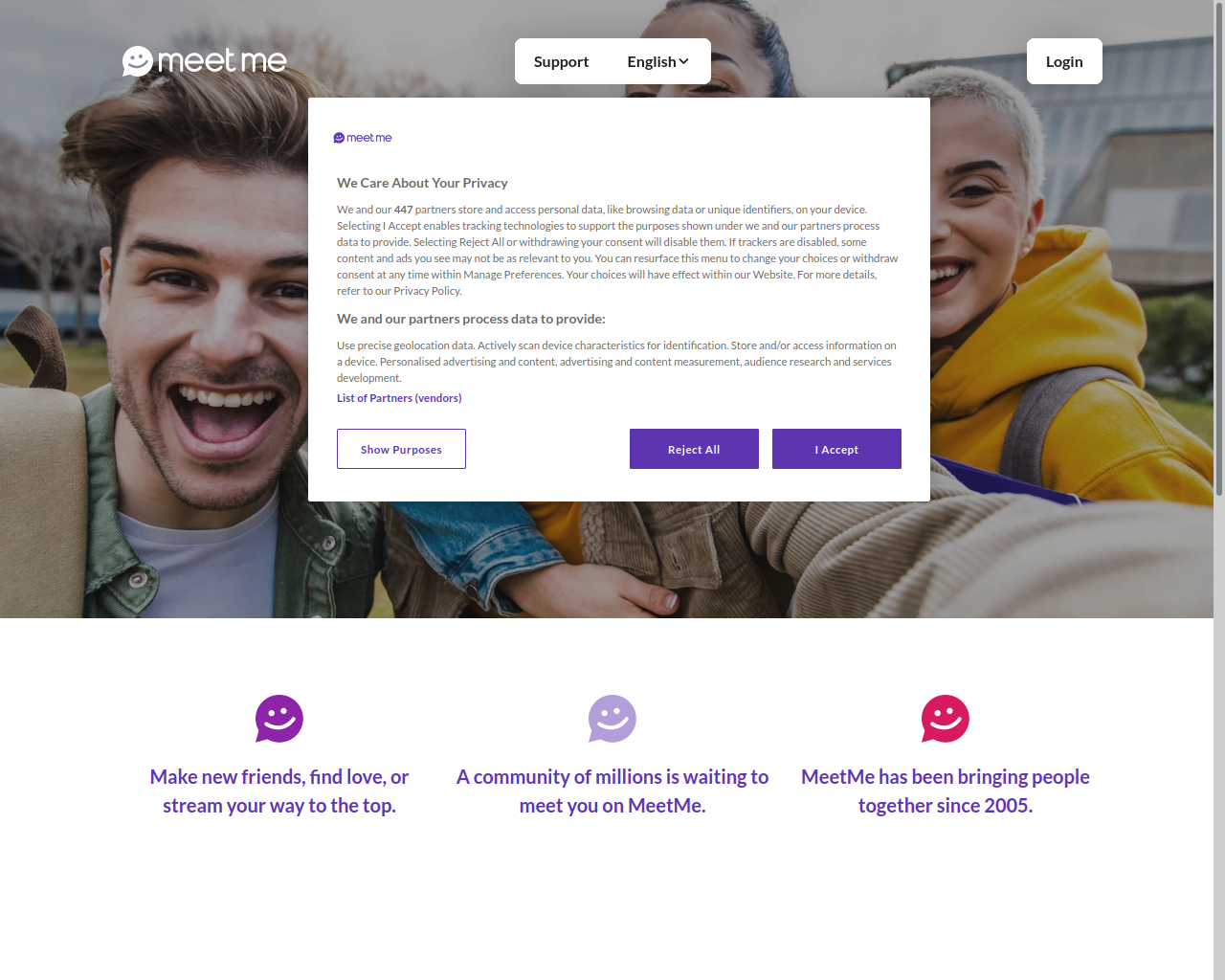The image size is (1225, 980).
Task: Click the 'A community of millions' heading
Action: click(x=612, y=791)
